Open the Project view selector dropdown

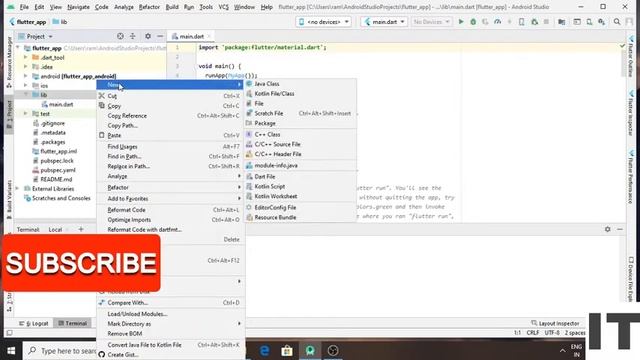coord(36,36)
